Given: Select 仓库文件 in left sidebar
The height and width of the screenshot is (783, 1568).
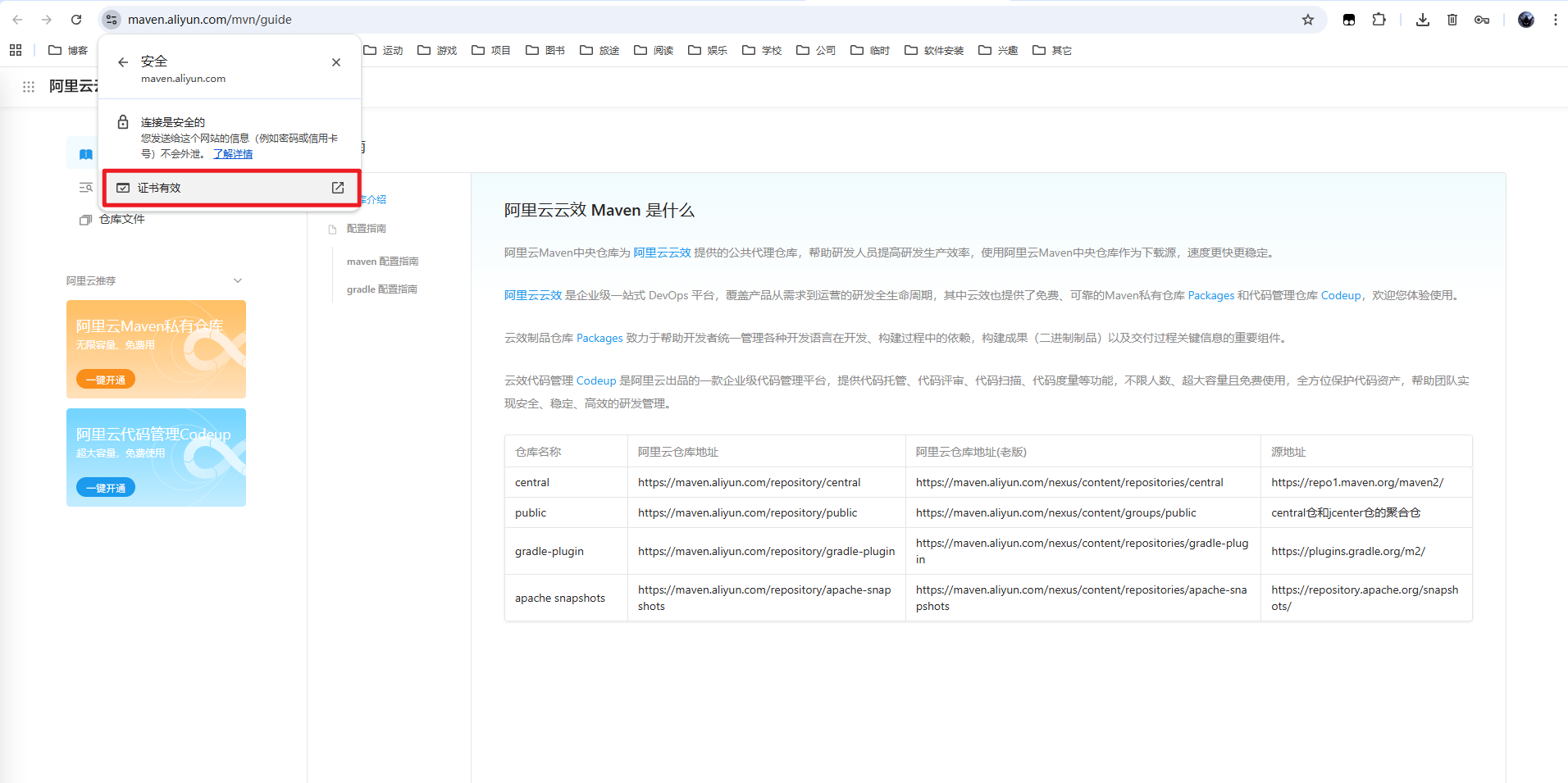Looking at the screenshot, I should pos(121,220).
